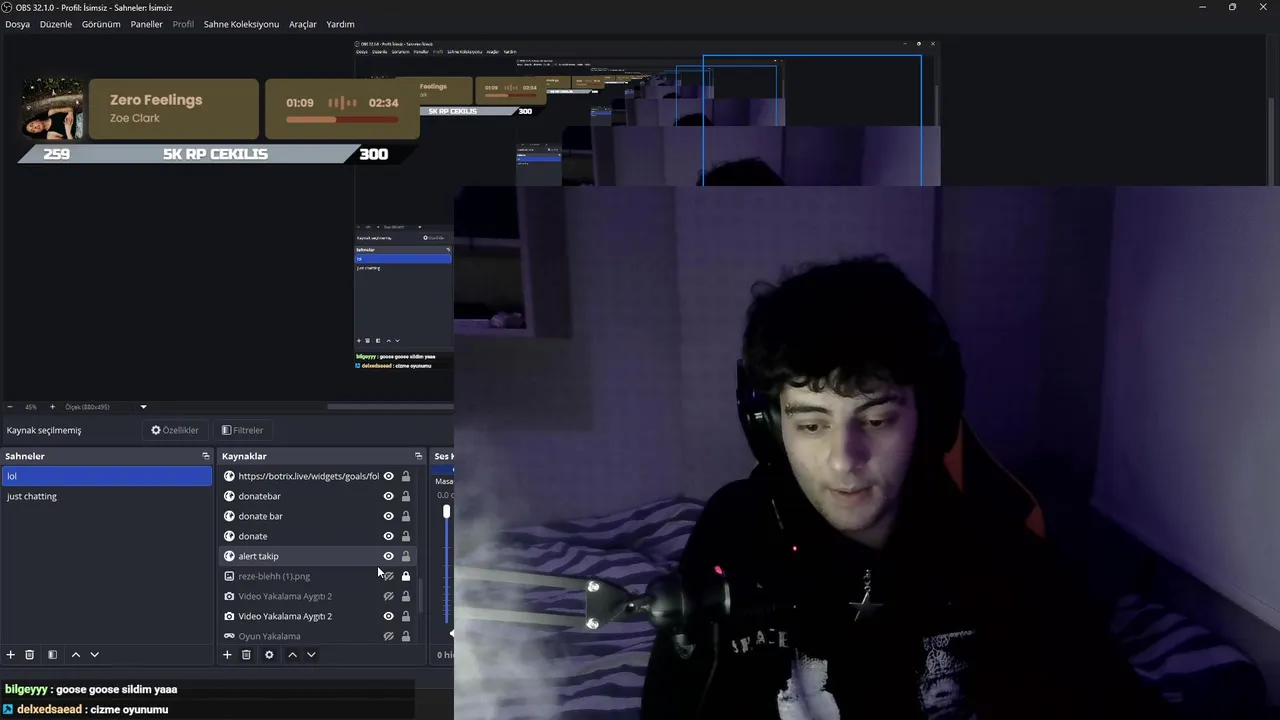Click the 5K RP CEKILIS goal bar
The image size is (1280, 720).
click(215, 154)
